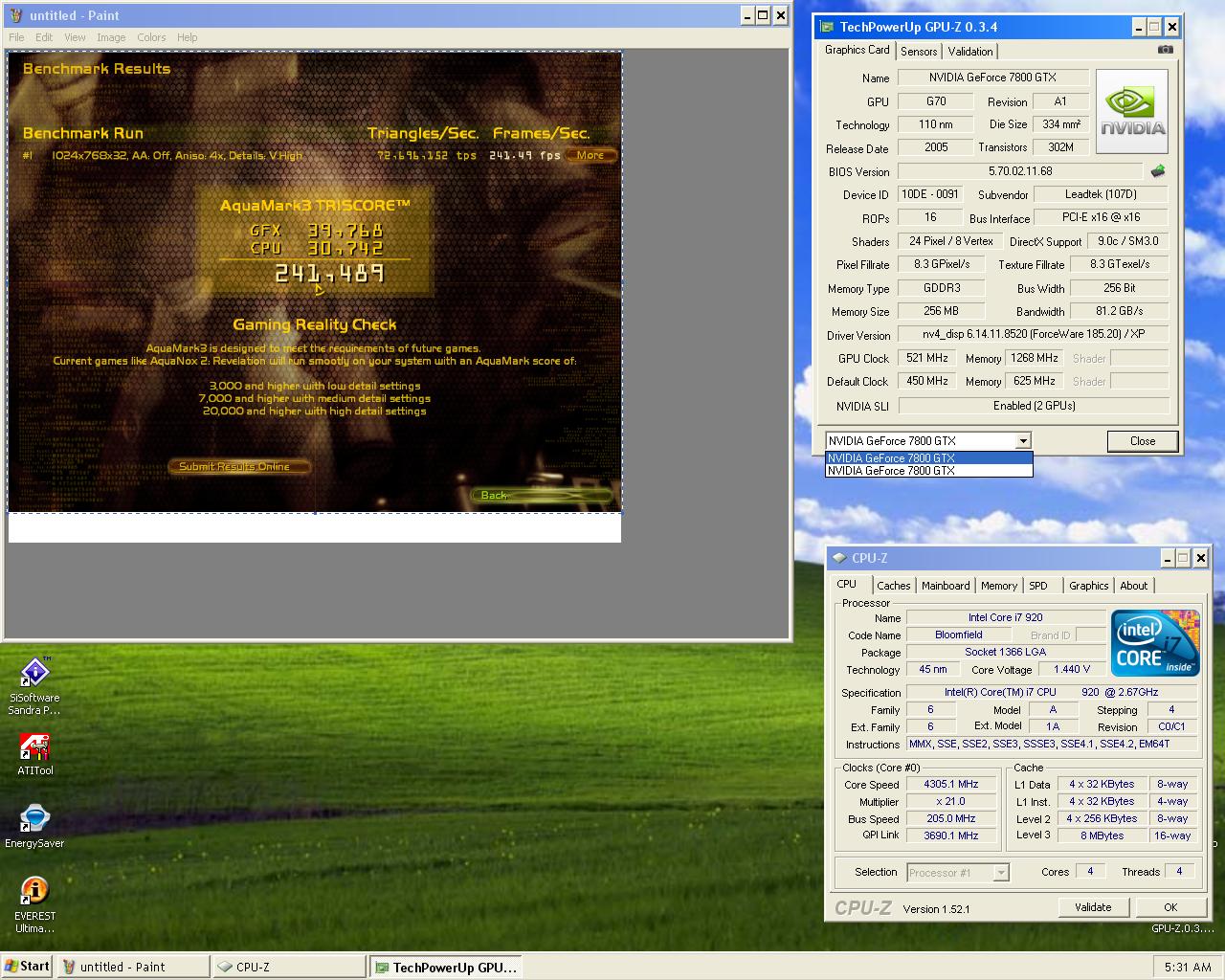Click the Bus Speed value 205.0 MHz

[x=951, y=818]
